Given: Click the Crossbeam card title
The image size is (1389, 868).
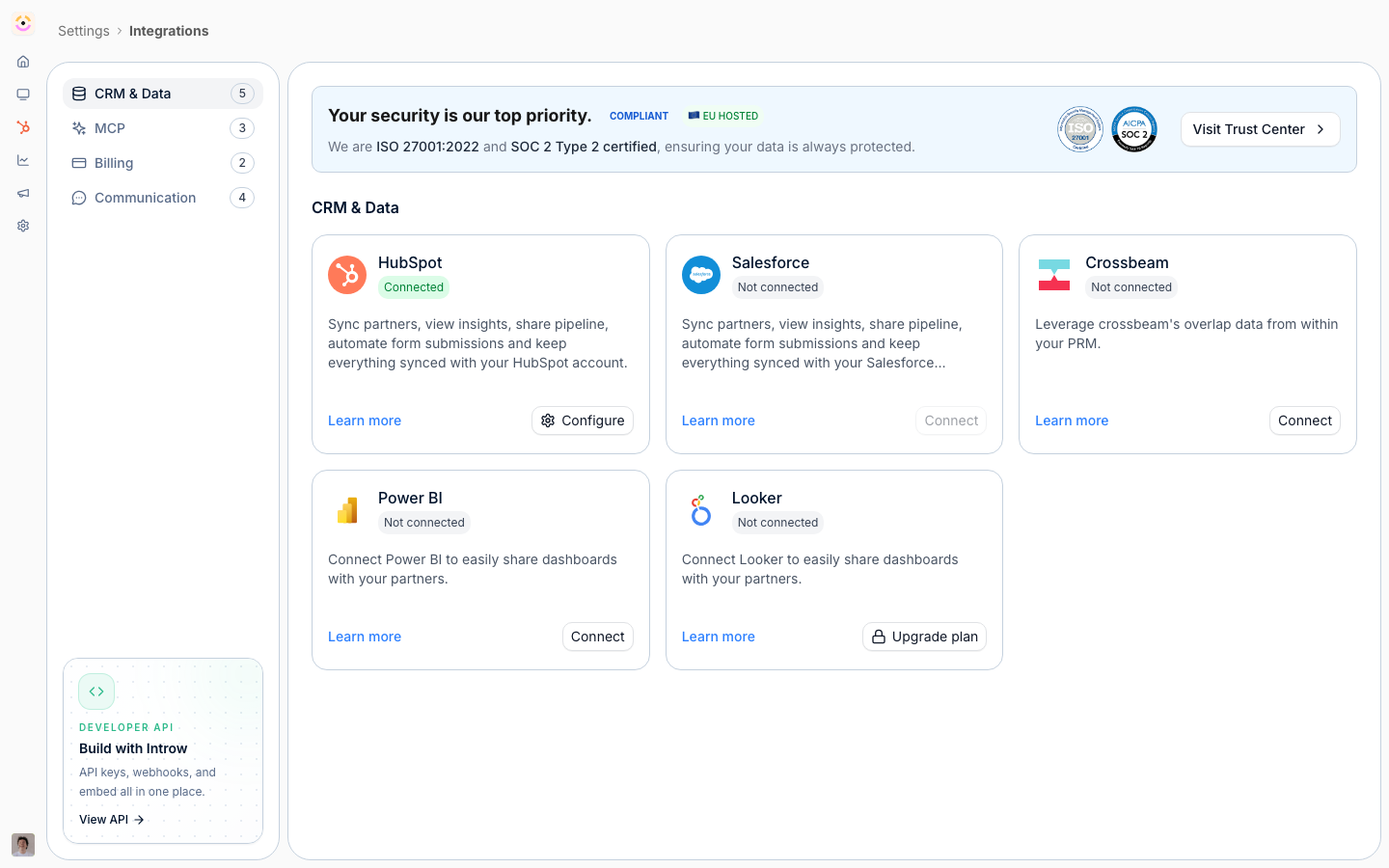Looking at the screenshot, I should click(x=1127, y=262).
